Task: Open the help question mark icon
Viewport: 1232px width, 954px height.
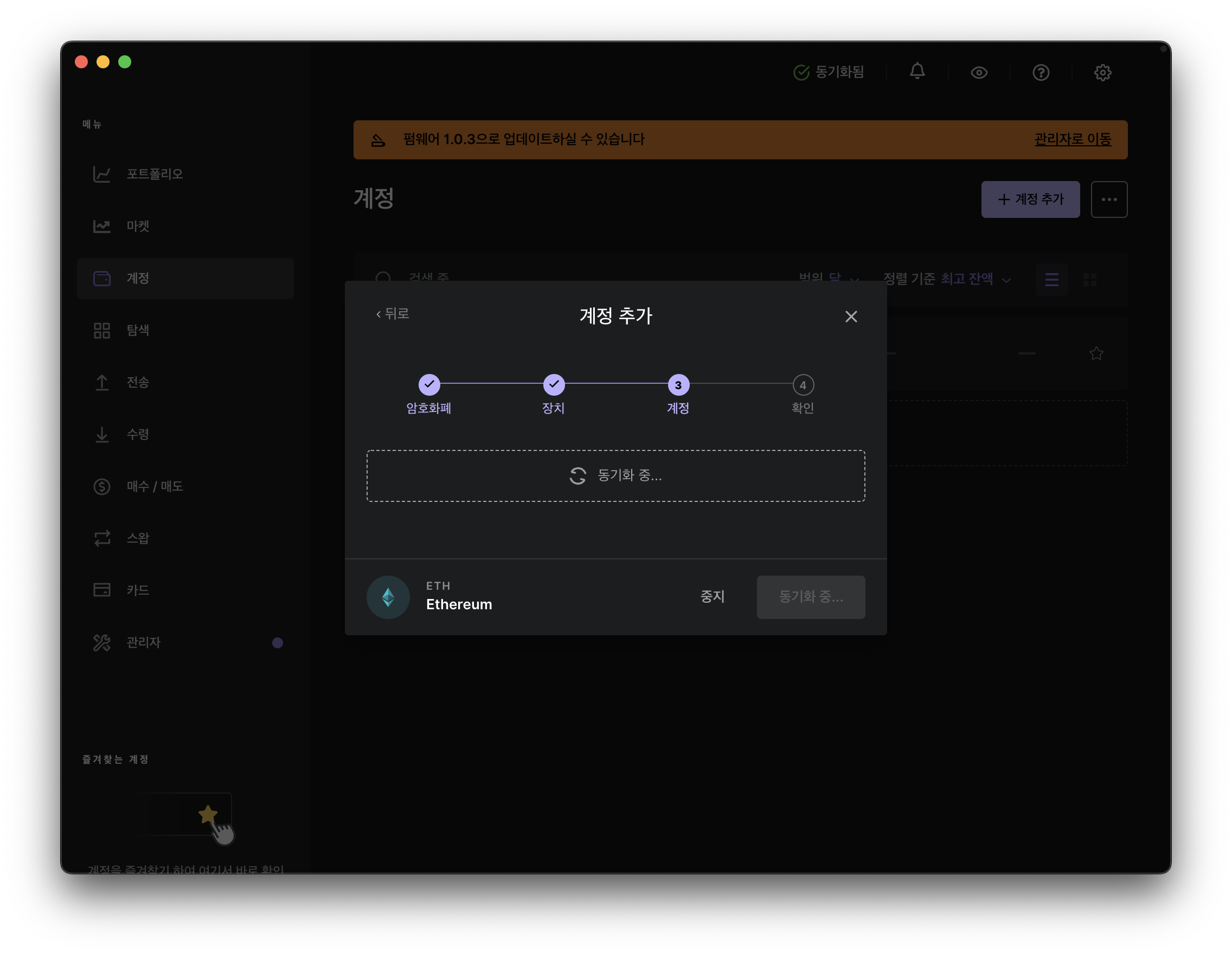Action: pos(1040,73)
